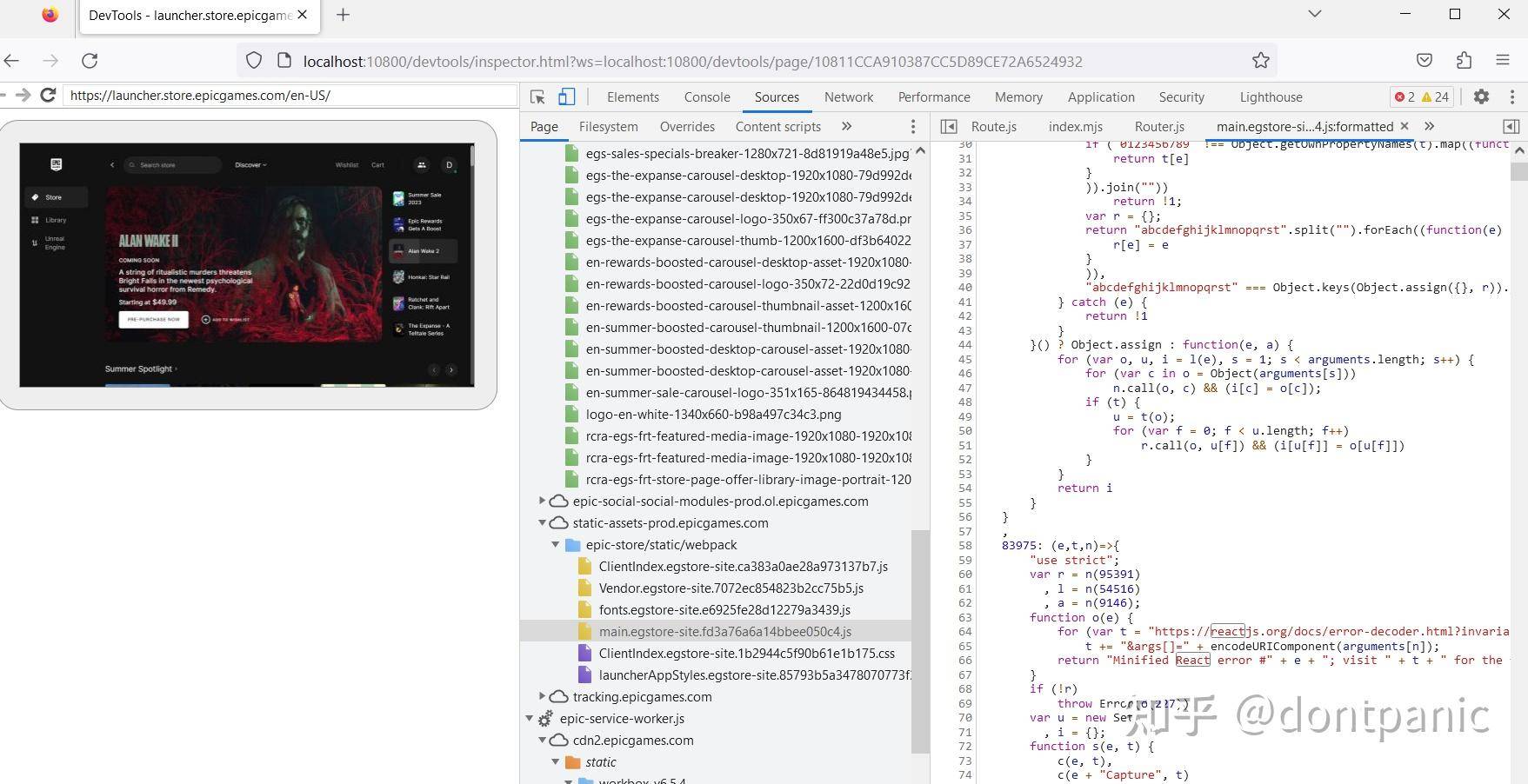1528x784 pixels.
Task: Click the Epic store page preview thumbnail
Action: click(x=247, y=265)
